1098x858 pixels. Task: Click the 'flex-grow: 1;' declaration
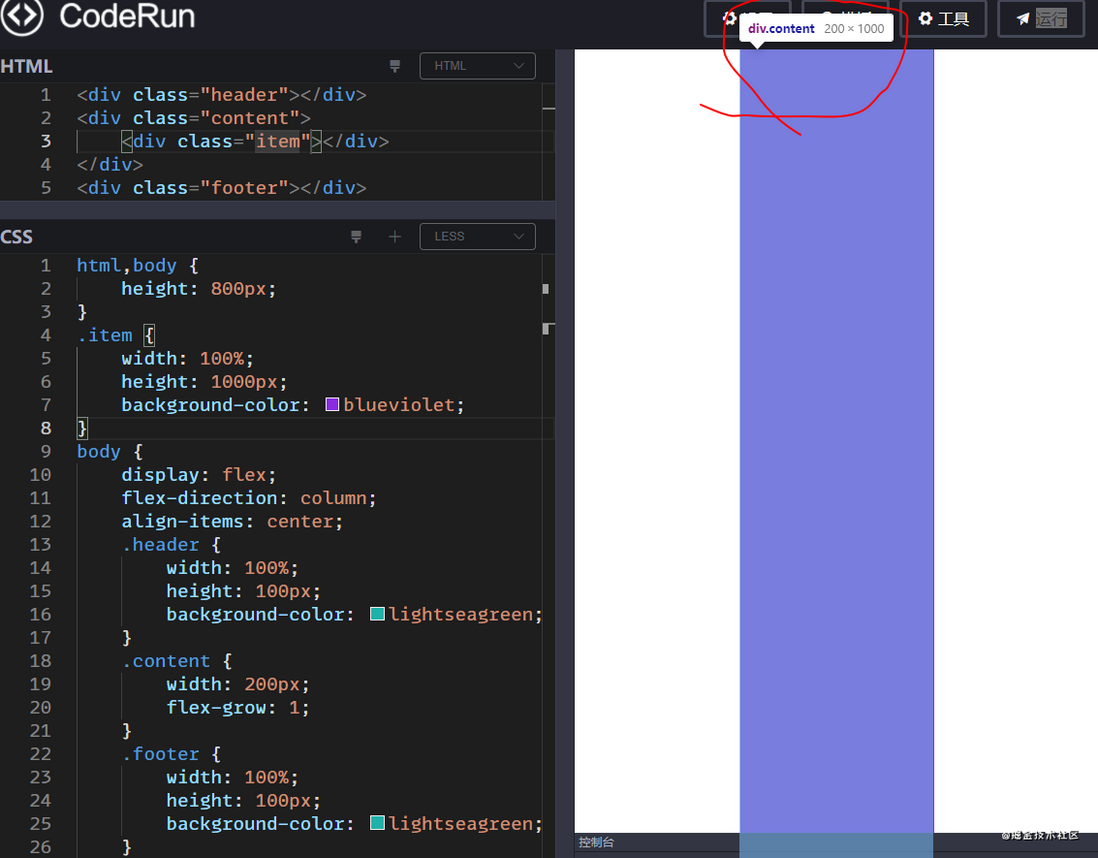(238, 707)
